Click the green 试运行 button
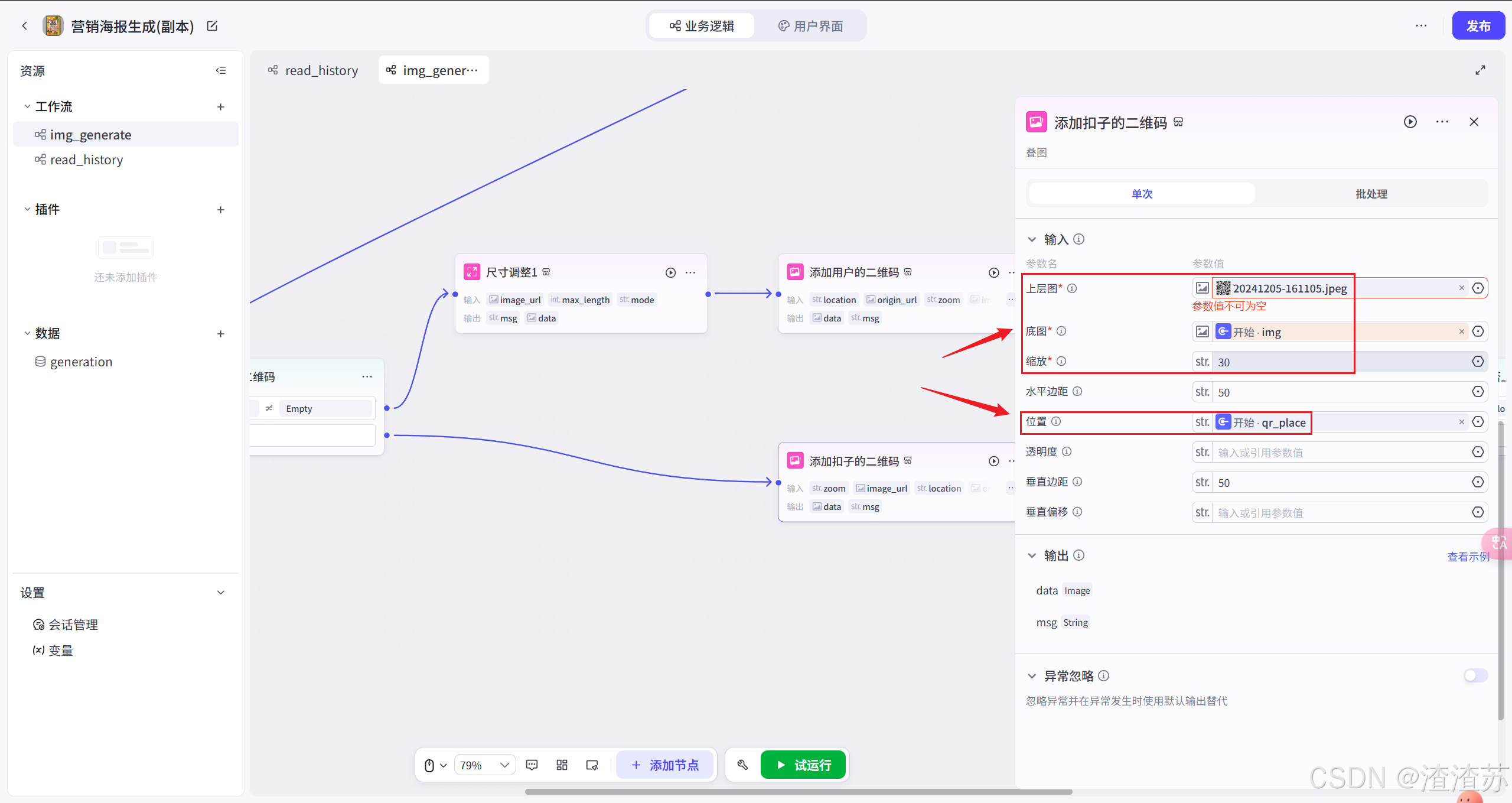 tap(803, 765)
